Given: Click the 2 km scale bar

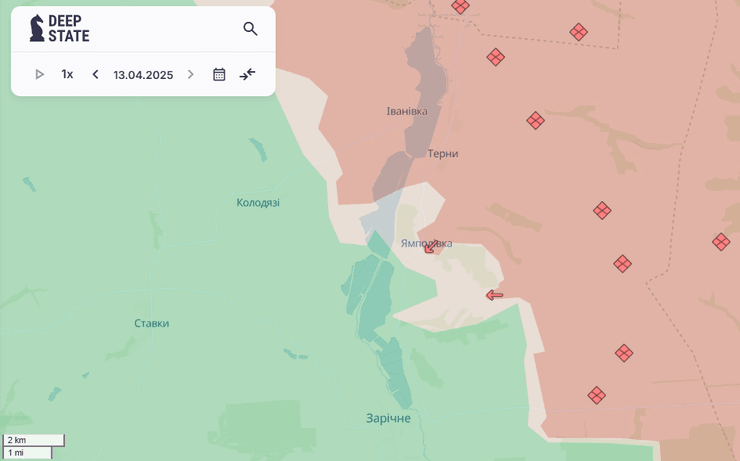Looking at the screenshot, I should coord(34,440).
